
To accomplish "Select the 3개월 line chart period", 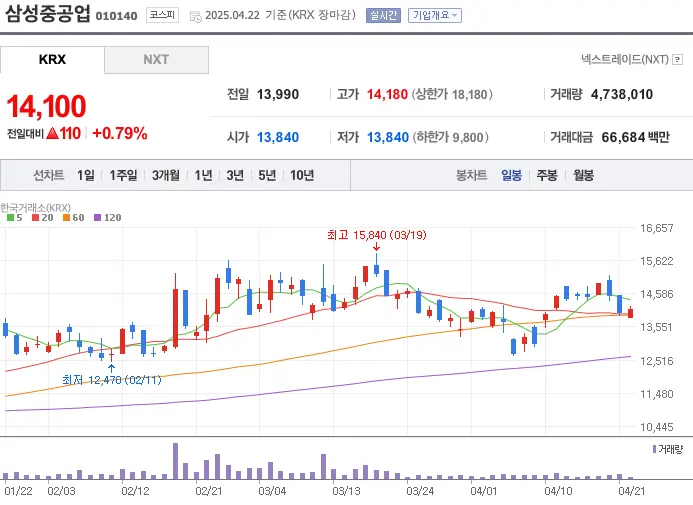I will pos(166,175).
